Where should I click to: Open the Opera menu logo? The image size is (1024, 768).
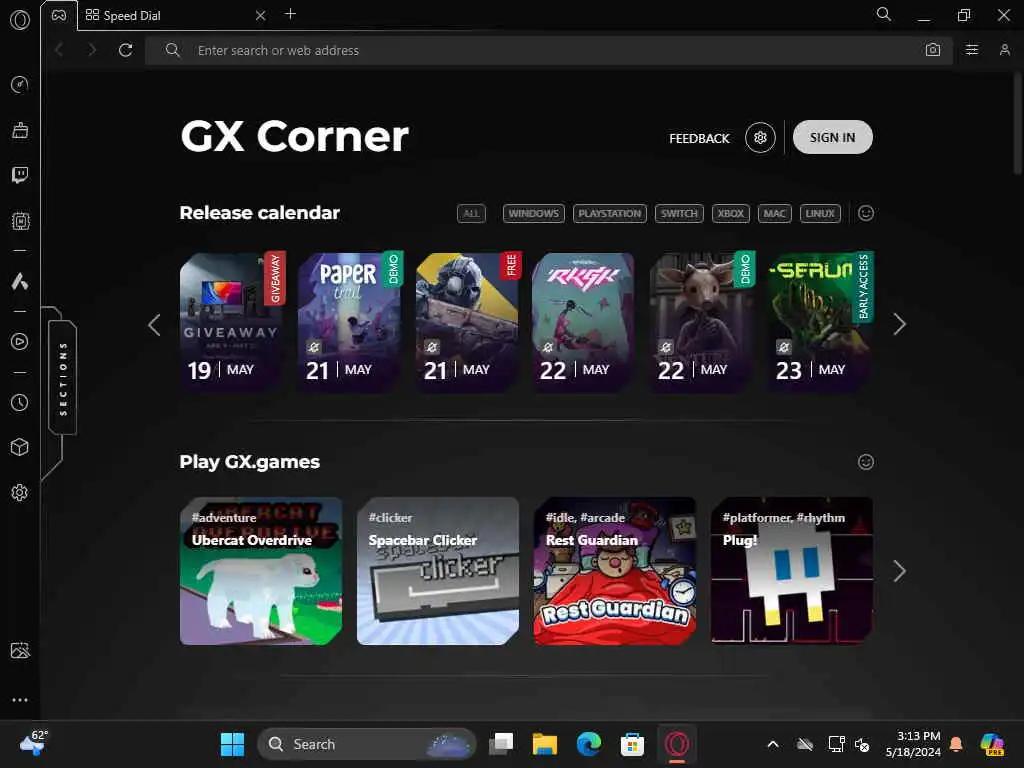coord(20,20)
